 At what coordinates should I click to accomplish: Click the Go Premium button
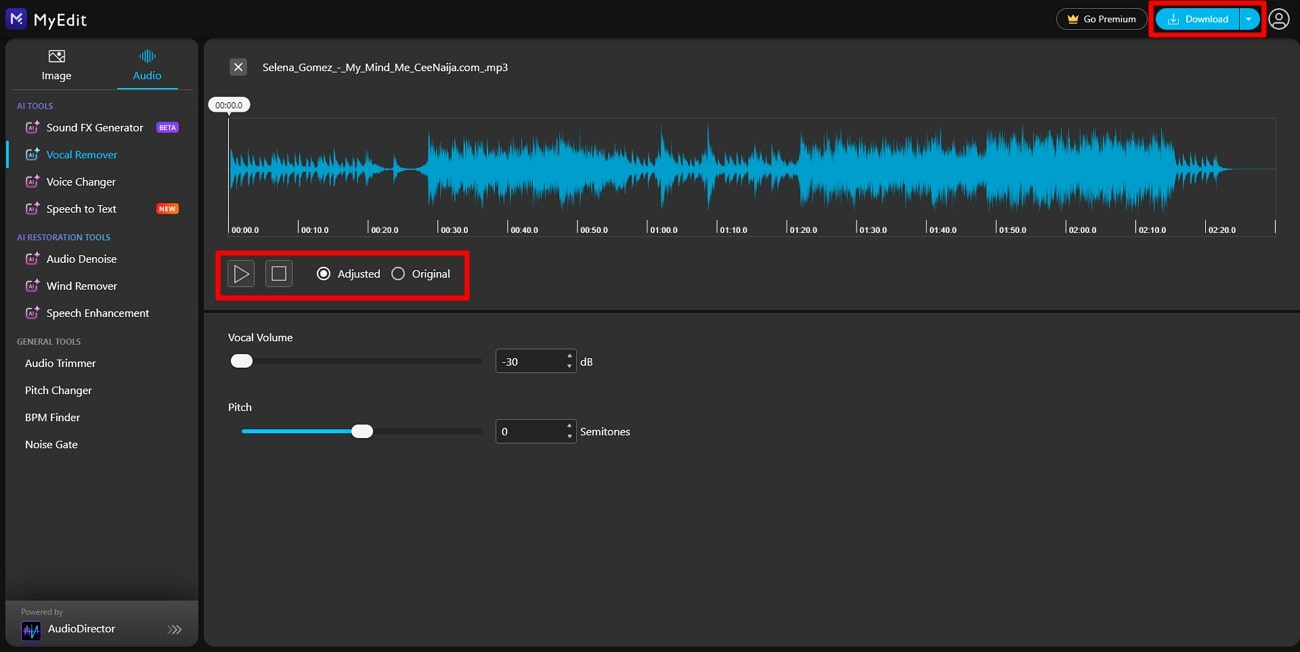(x=1101, y=19)
